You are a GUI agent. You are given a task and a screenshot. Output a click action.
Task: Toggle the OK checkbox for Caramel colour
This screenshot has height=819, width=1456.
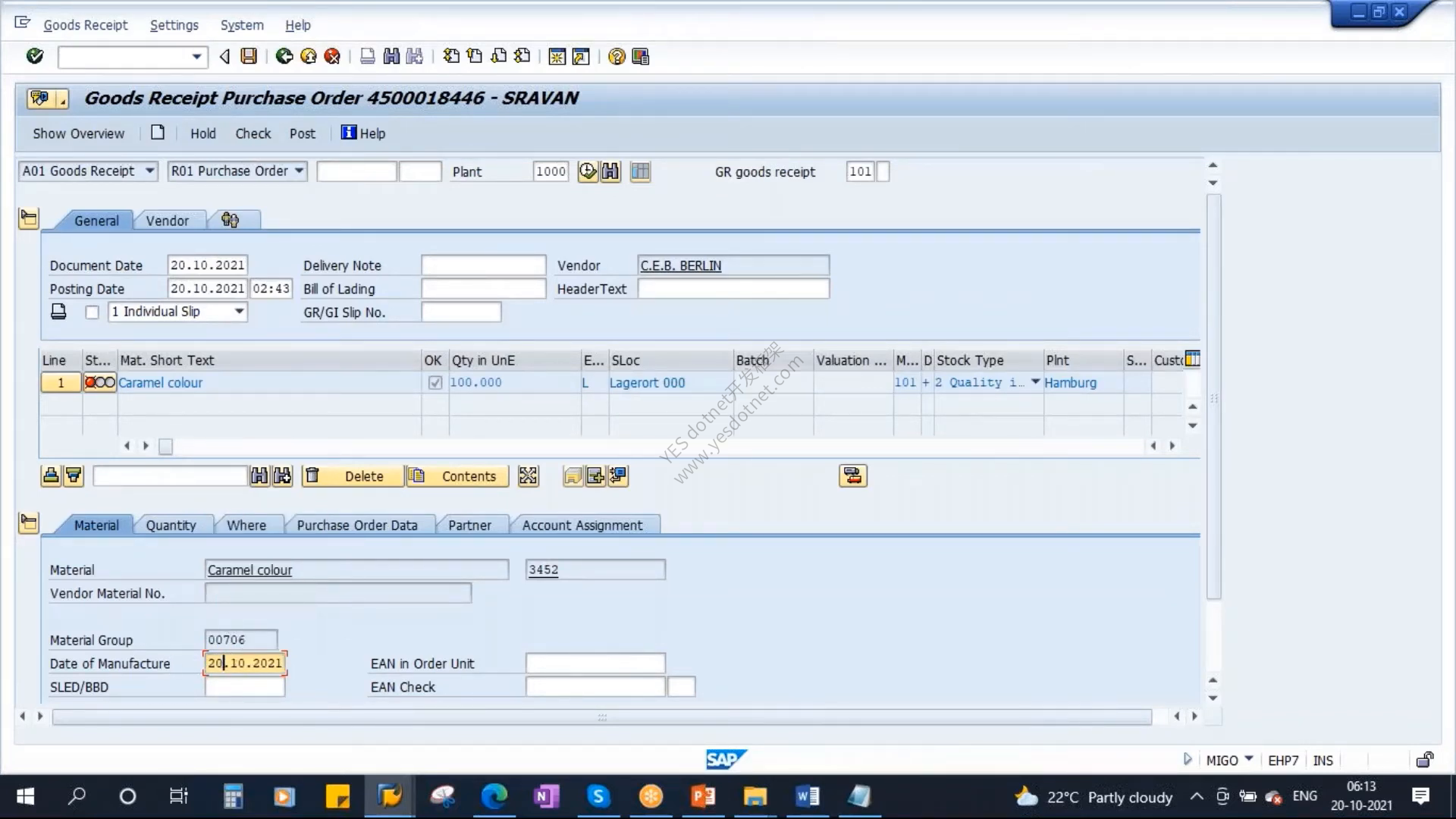(435, 383)
